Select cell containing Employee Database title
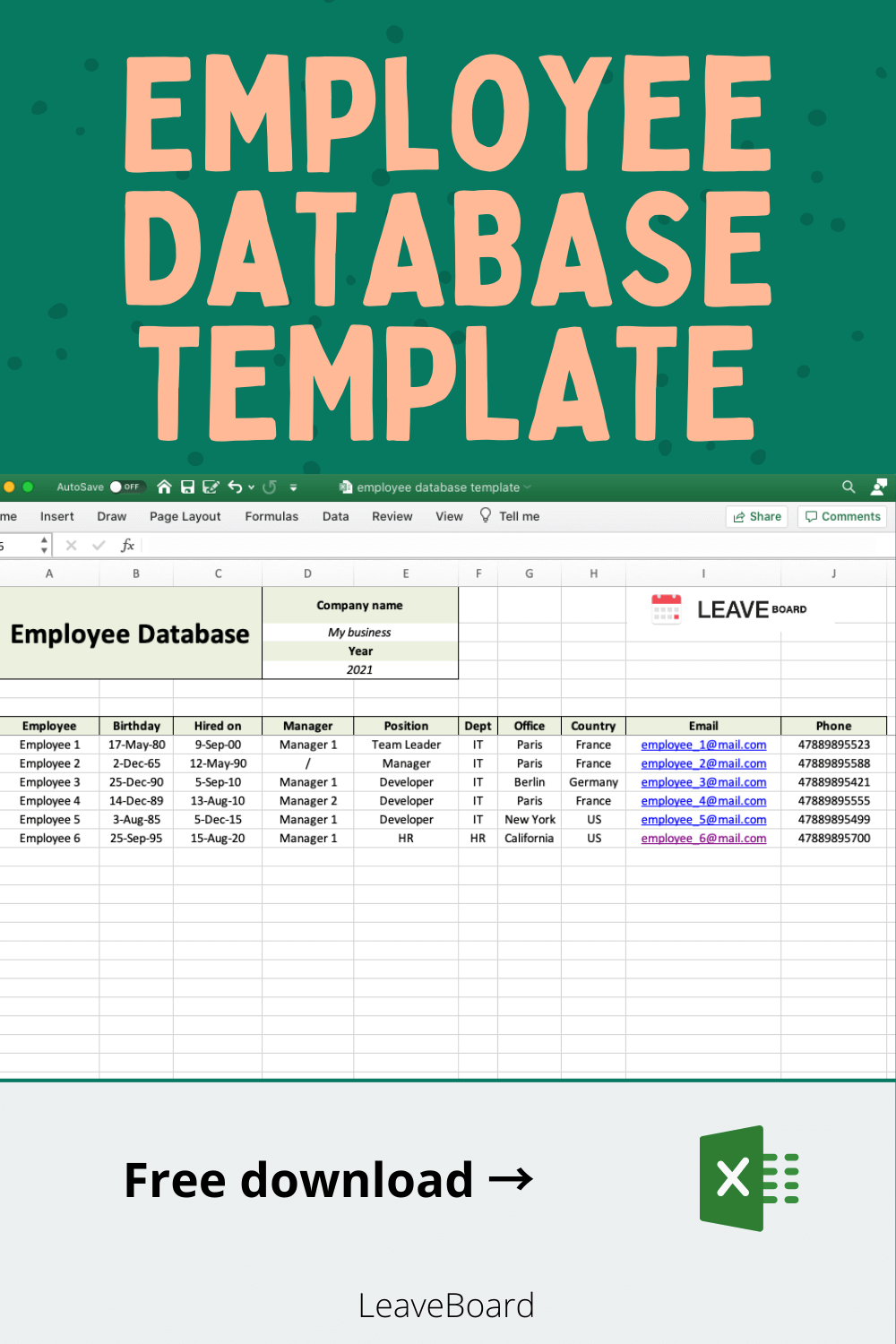Screen dimensions: 896x1344 [130, 634]
